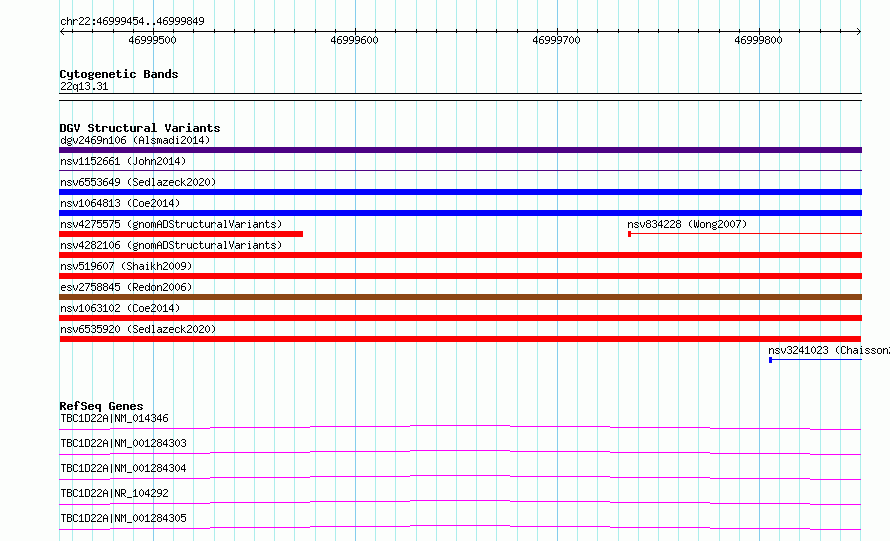The width and height of the screenshot is (890, 541).
Task: Open the TBC1D22A|NM_001284305 transcript label
Action: [x=123, y=518]
